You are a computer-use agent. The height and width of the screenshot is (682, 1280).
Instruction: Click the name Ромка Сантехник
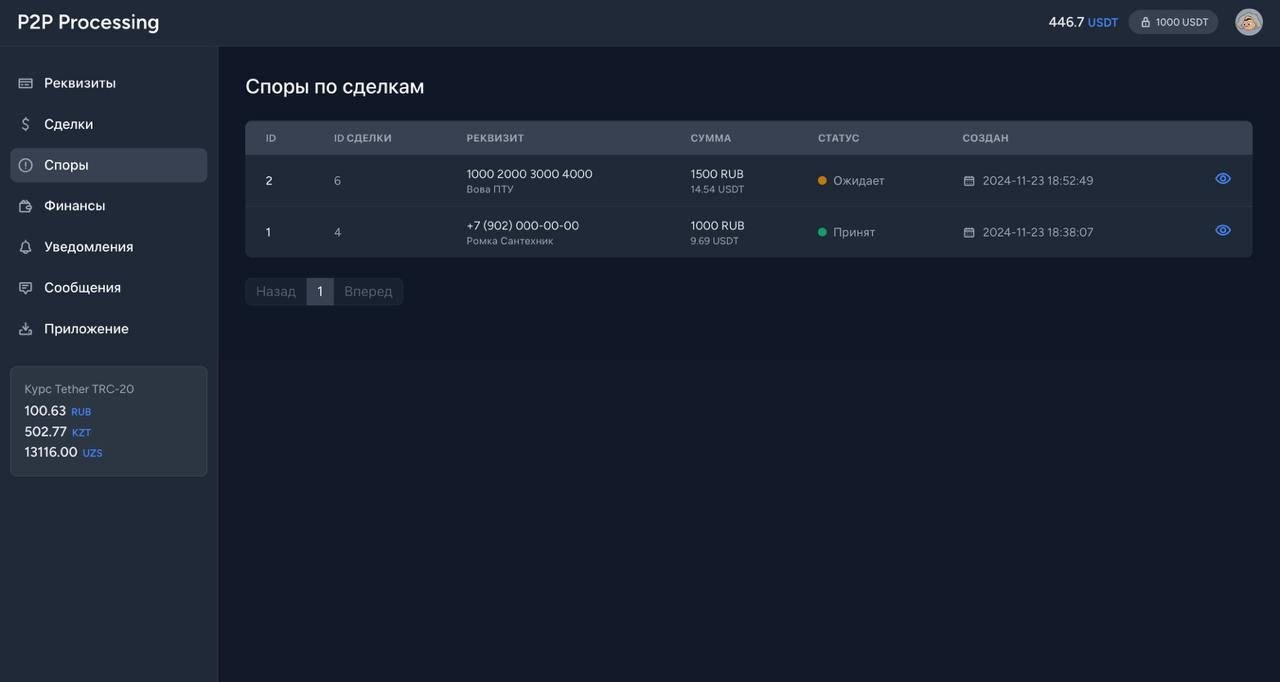click(510, 241)
